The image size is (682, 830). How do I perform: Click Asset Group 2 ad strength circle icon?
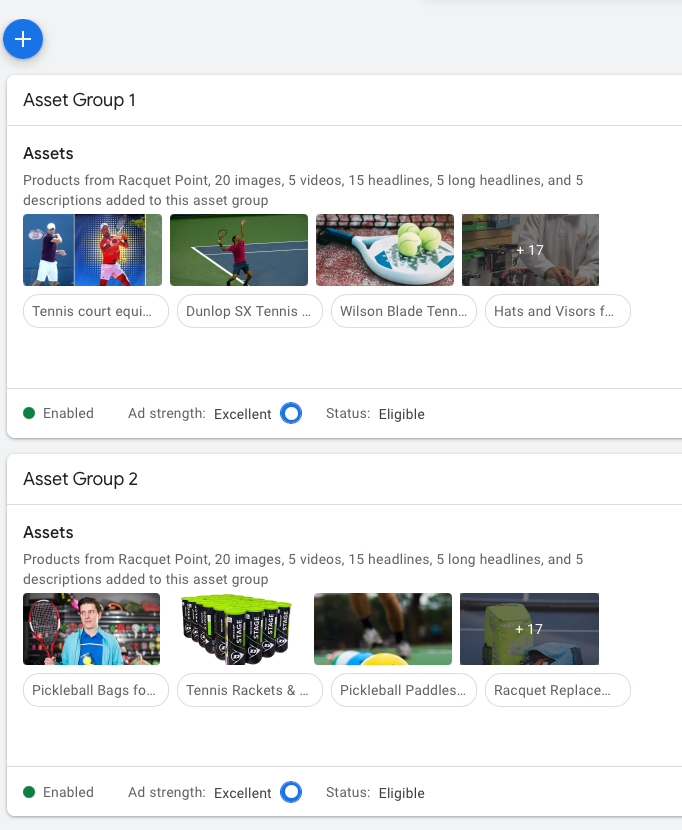291,792
